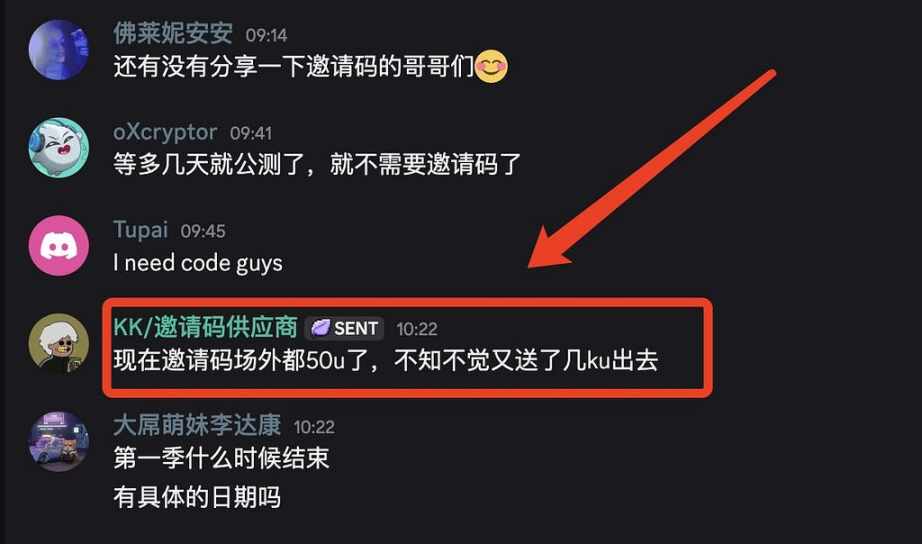Open 大屌萌妹李达康's avatar picture
Image resolution: width=922 pixels, height=544 pixels.
click(59, 441)
